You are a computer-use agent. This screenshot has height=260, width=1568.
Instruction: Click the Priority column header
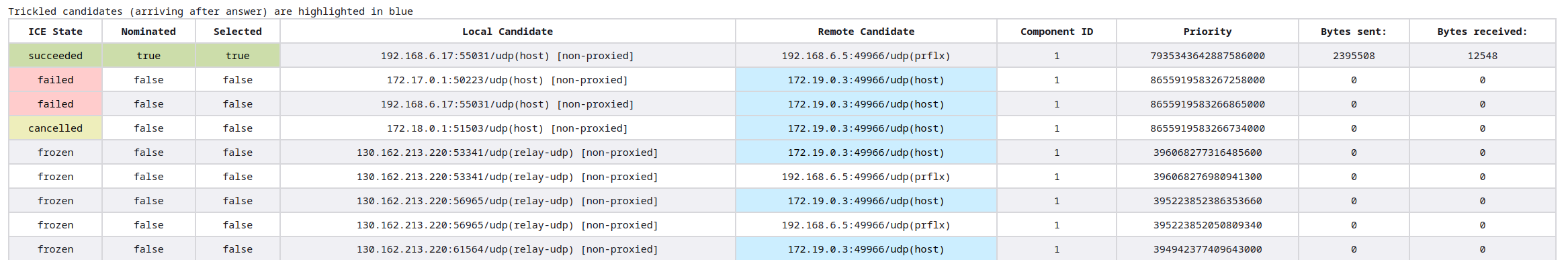[x=1207, y=32]
